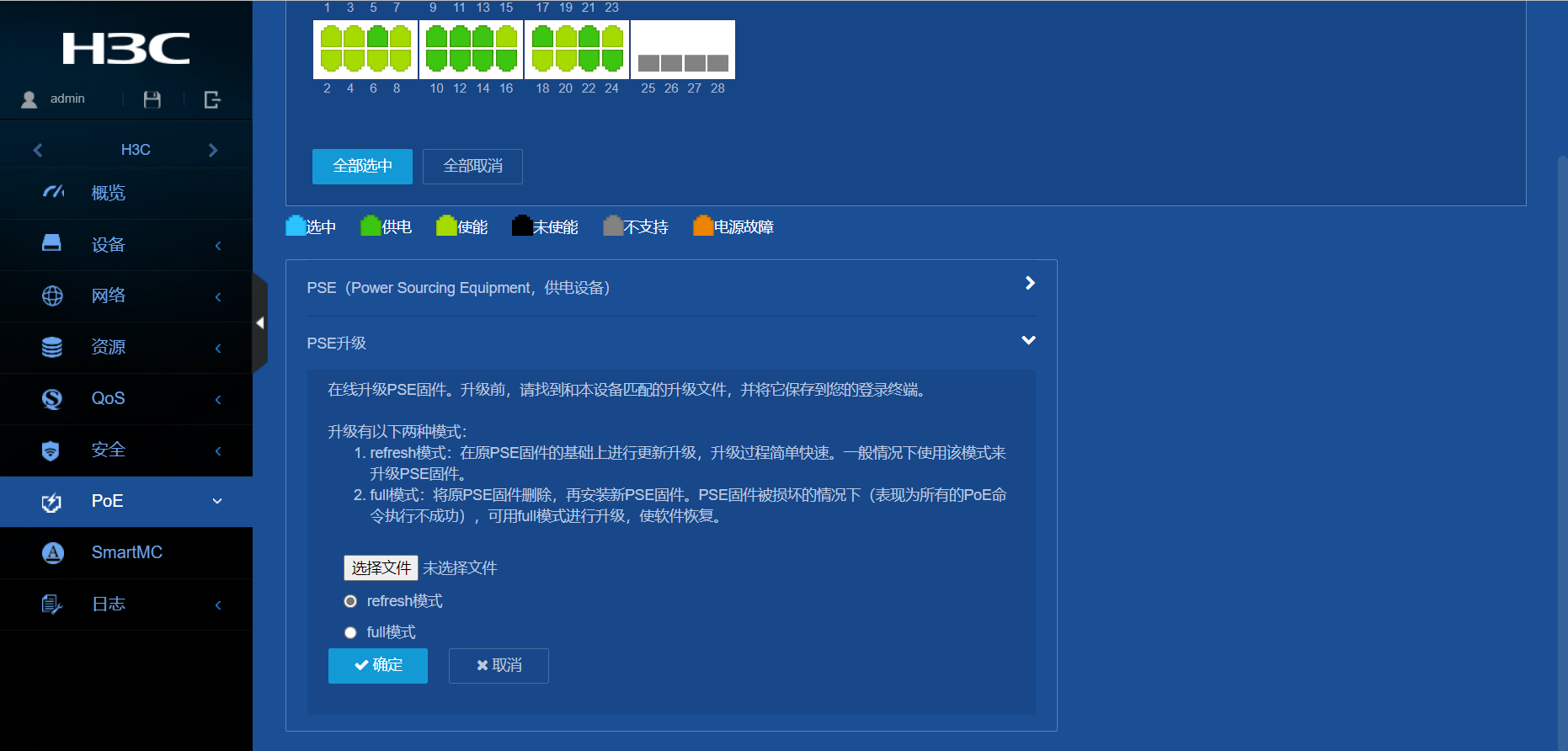Select port 8 on the device panel
The image size is (1568, 751).
[x=401, y=60]
